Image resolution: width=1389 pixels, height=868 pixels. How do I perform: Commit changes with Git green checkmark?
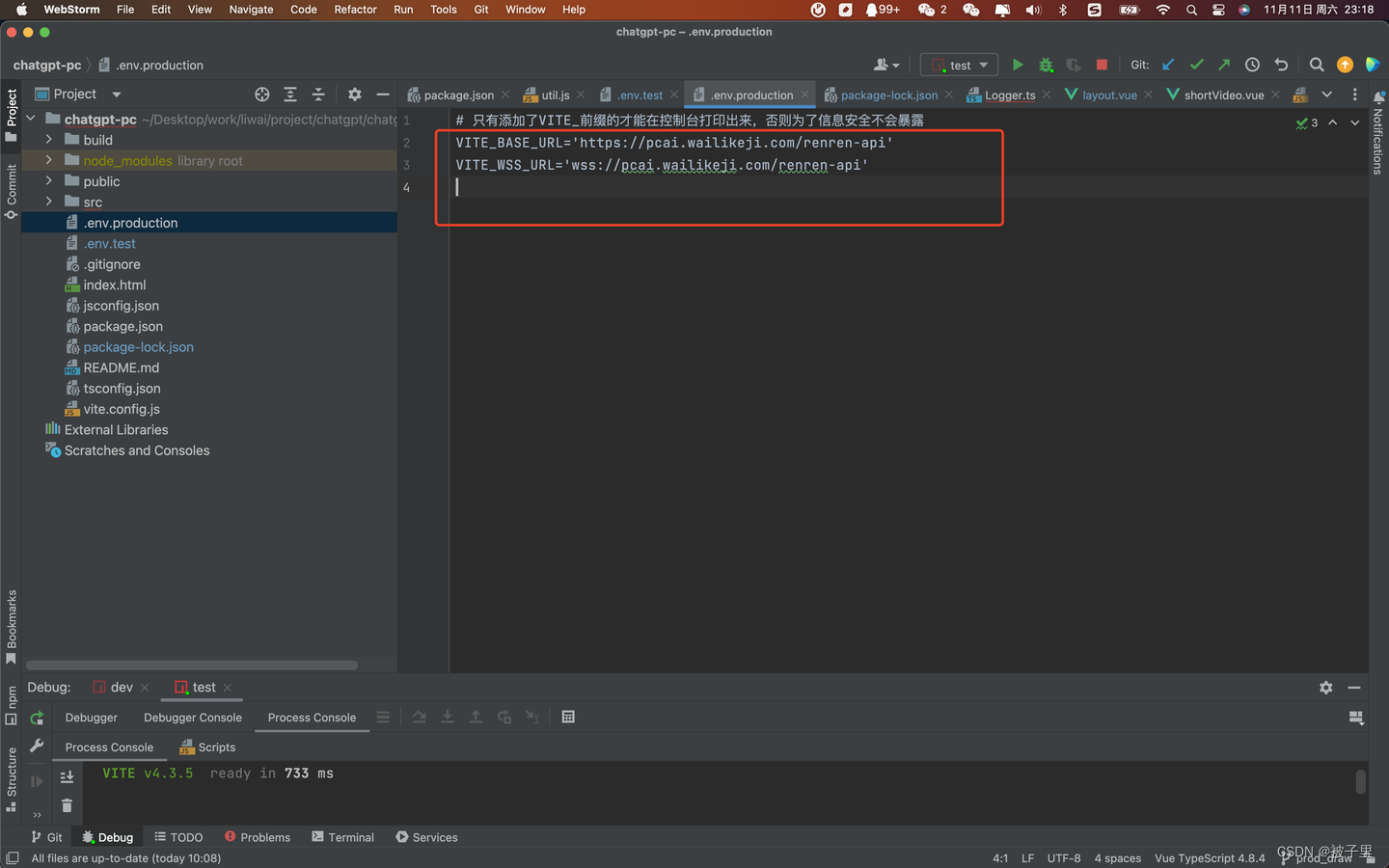[x=1196, y=65]
